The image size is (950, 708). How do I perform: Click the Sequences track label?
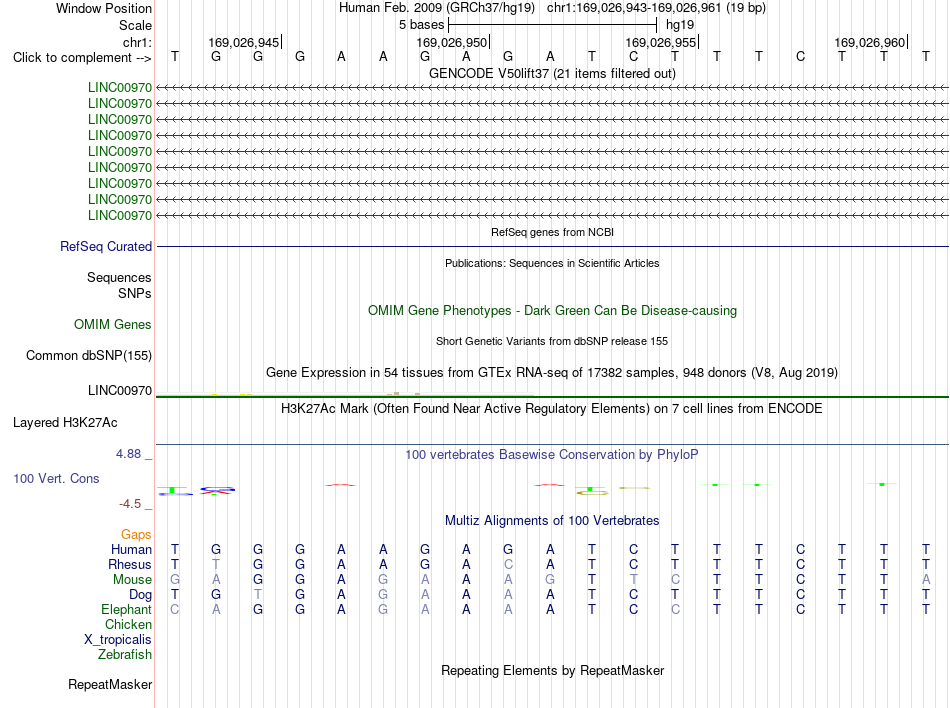(119, 277)
